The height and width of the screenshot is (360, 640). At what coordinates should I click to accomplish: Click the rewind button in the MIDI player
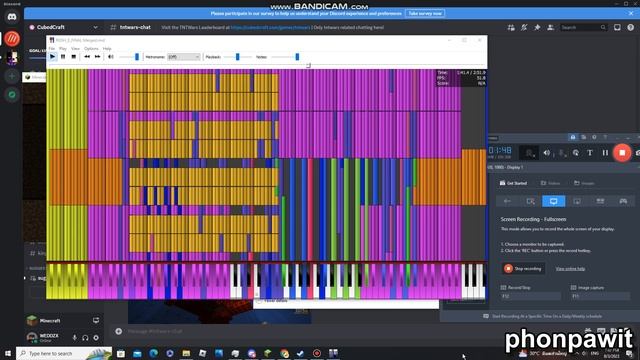pyautogui.click(x=87, y=57)
